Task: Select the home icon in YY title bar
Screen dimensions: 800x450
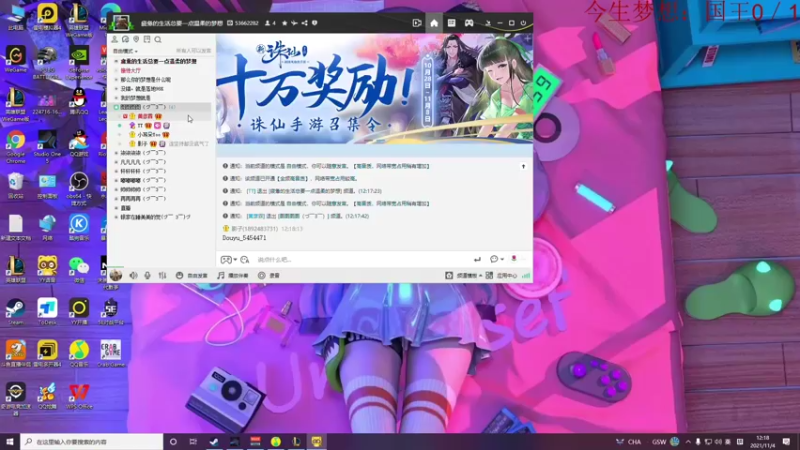Action: (x=434, y=23)
